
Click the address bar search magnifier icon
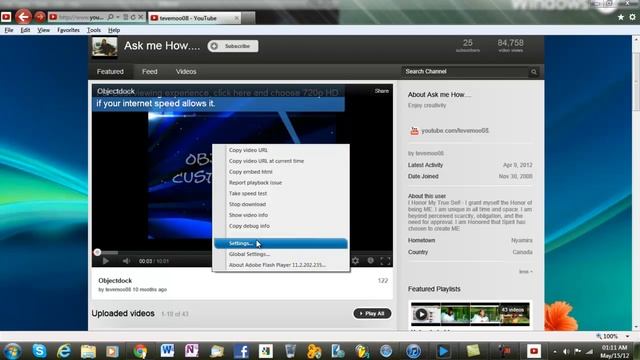pyautogui.click(x=110, y=17)
